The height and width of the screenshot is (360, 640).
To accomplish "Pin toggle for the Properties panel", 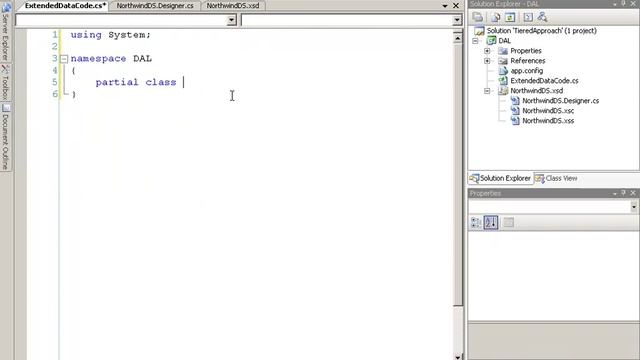I will tap(623, 193).
